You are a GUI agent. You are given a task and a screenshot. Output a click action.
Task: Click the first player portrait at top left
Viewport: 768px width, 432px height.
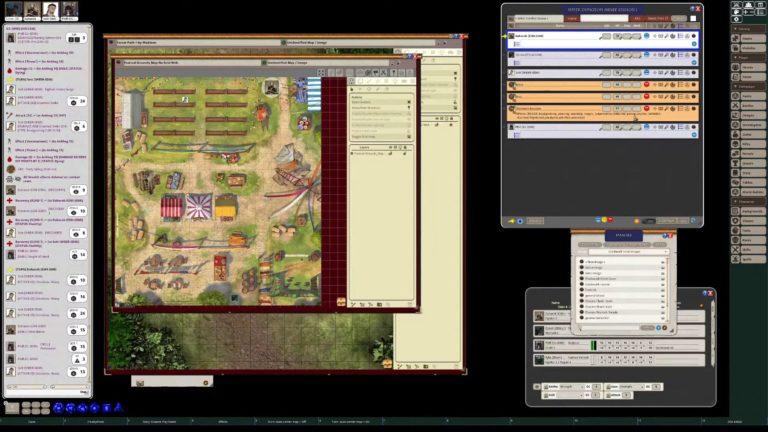point(11,10)
